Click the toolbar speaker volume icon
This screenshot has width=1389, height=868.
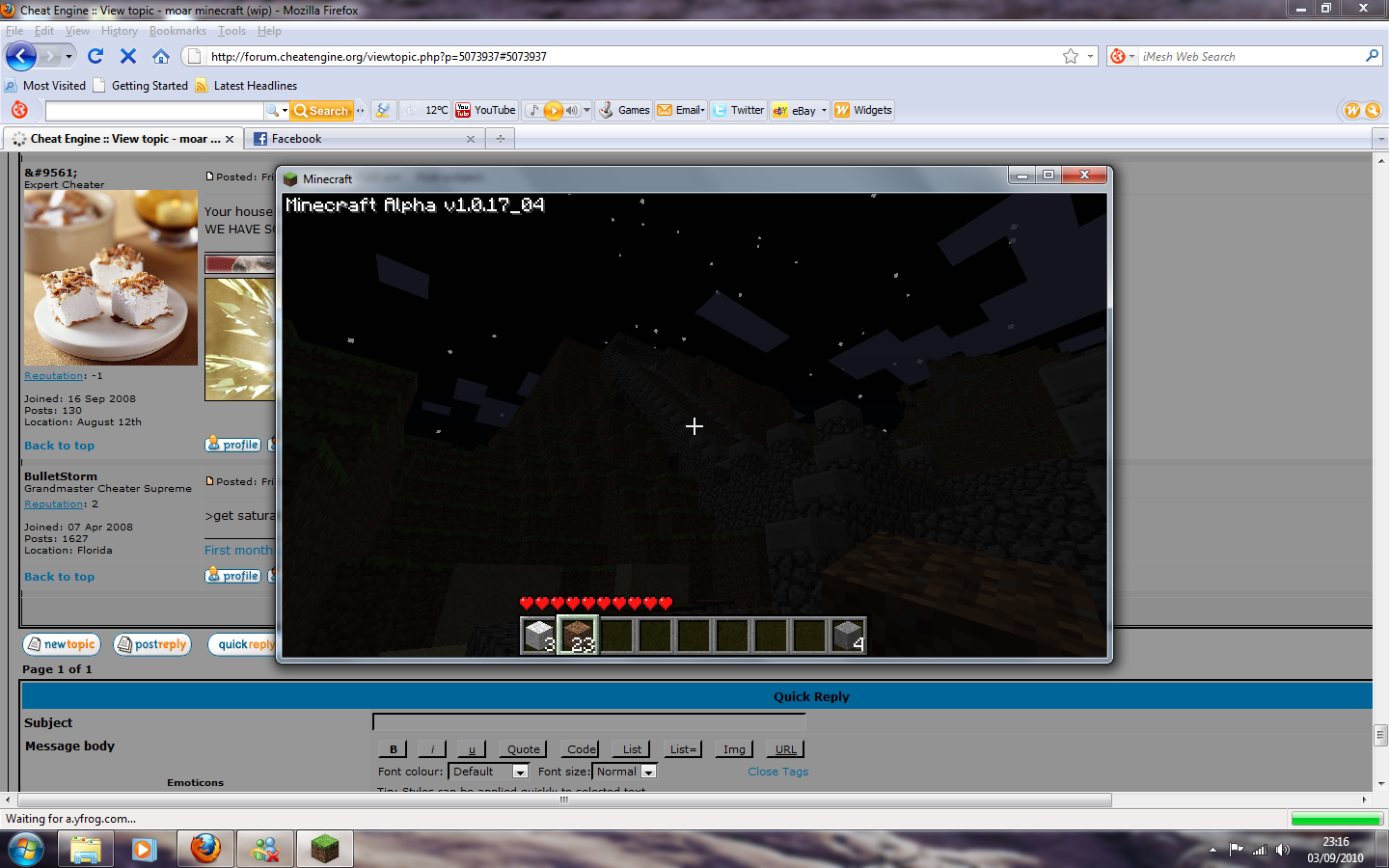coord(571,110)
